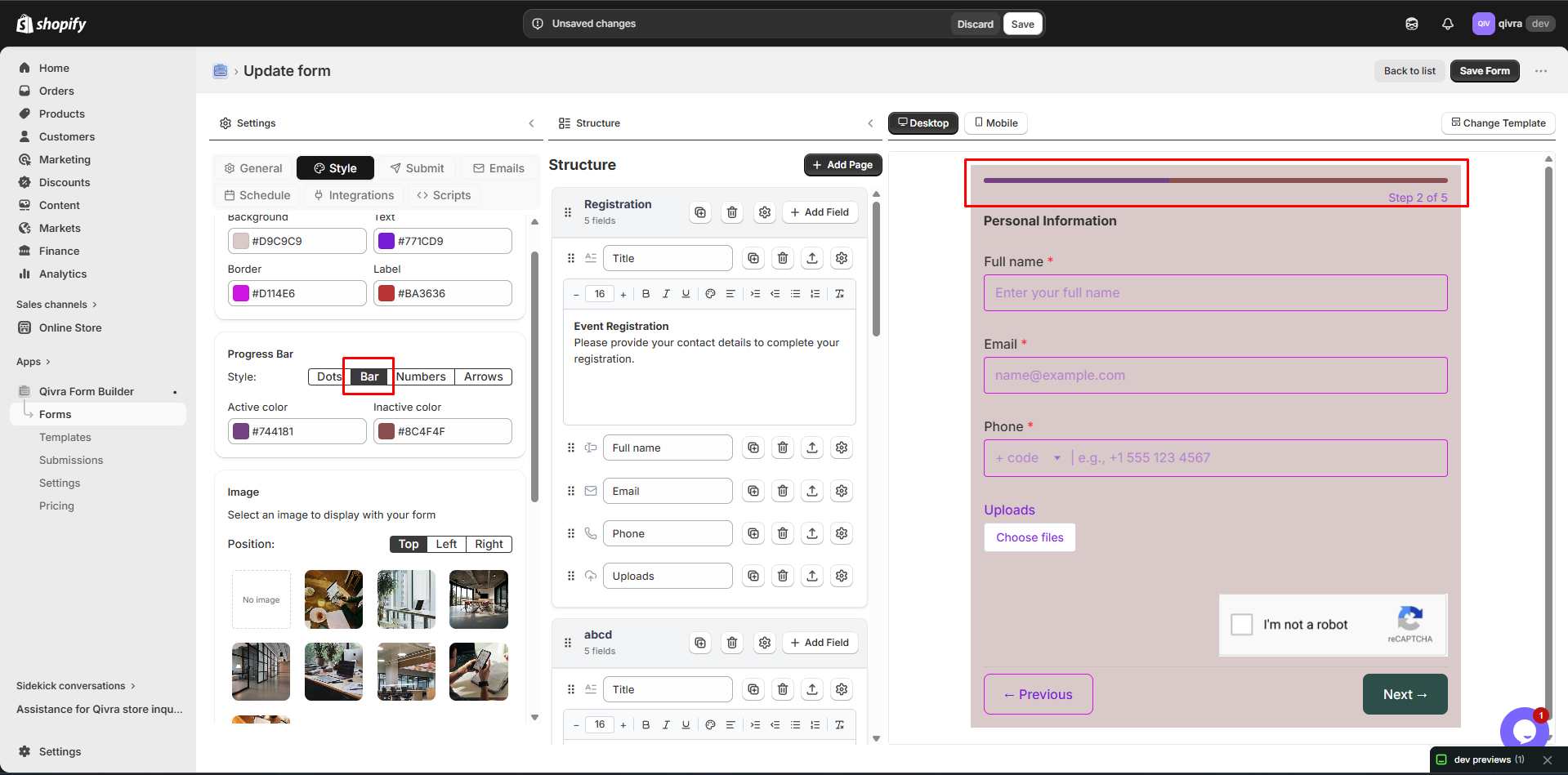Click Change Template
1568x775 pixels.
(1499, 123)
